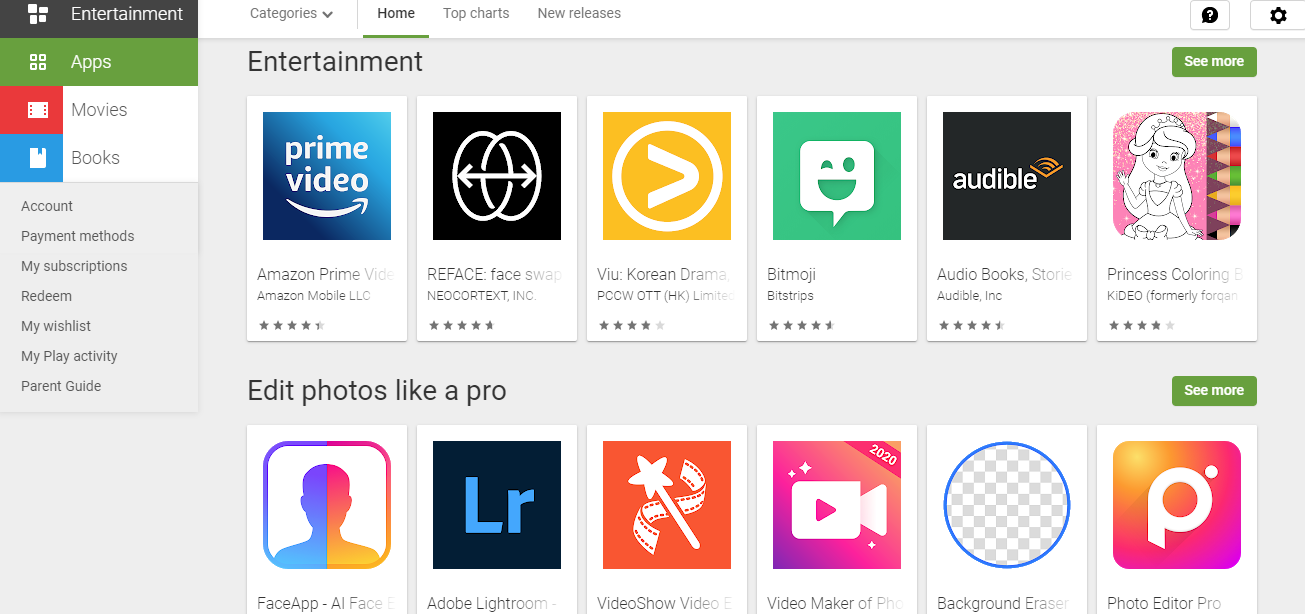Click the PCCW OTT developer name
The height and width of the screenshot is (614, 1305).
coord(666,296)
